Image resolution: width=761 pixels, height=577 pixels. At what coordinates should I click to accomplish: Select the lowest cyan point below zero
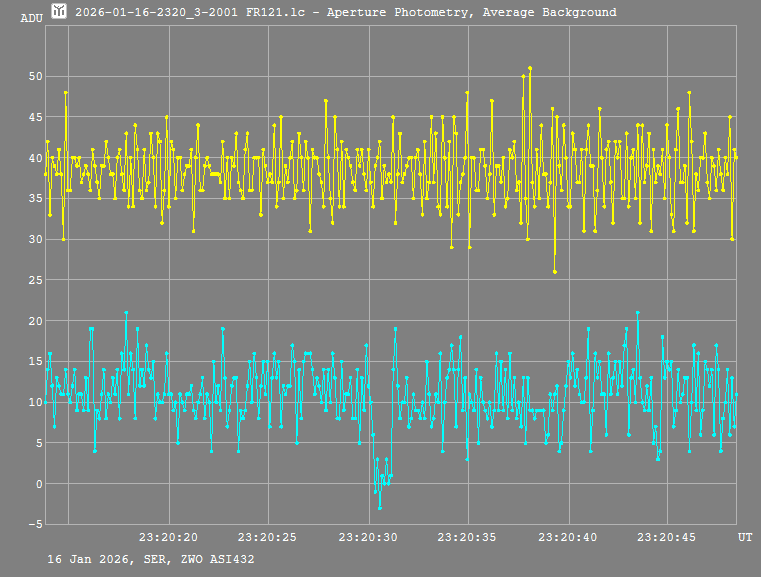pyautogui.click(x=379, y=508)
